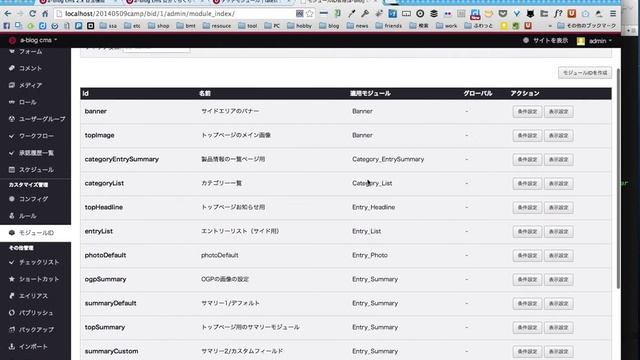
Task: Click the entryList Id text
Action: [x=99, y=231]
